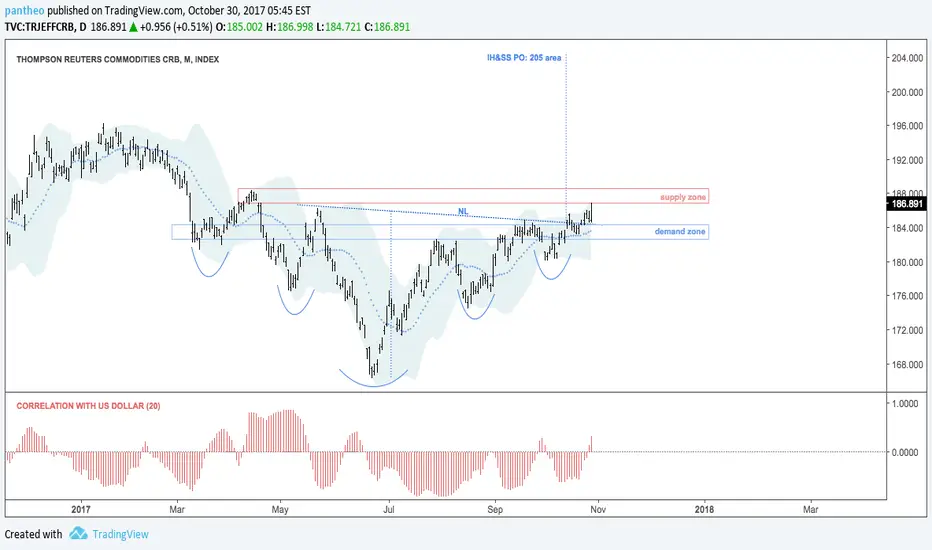Click the green up-arrow change indicator

click(x=134, y=27)
